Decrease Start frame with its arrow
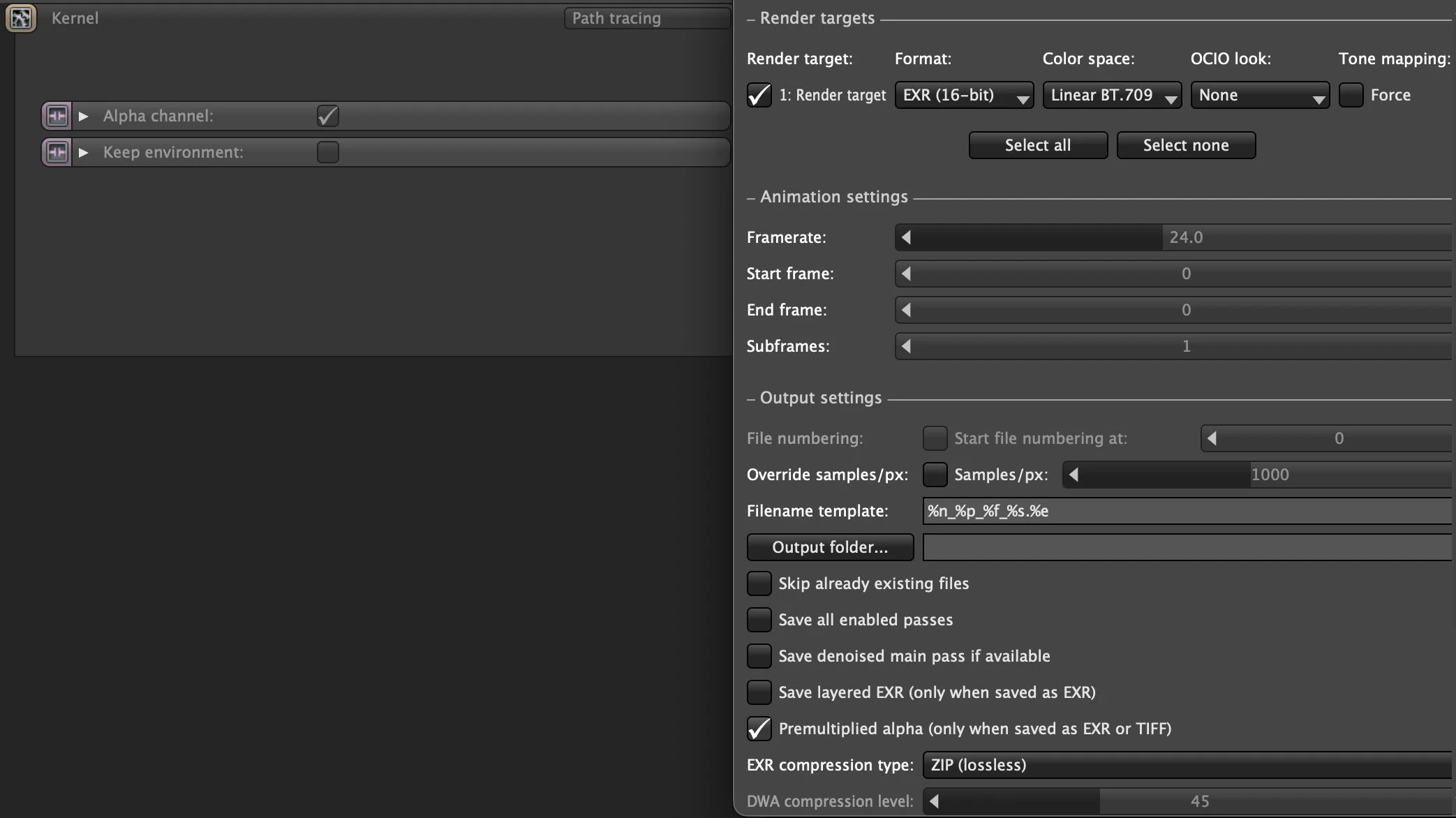The image size is (1456, 818). pos(906,274)
